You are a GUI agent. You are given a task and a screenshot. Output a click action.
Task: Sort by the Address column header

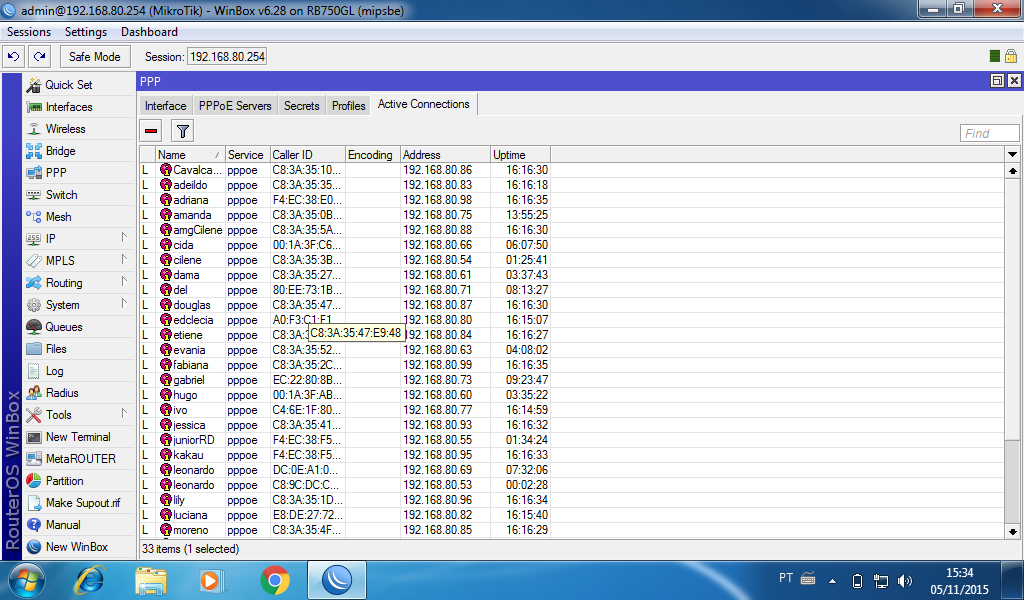click(445, 155)
